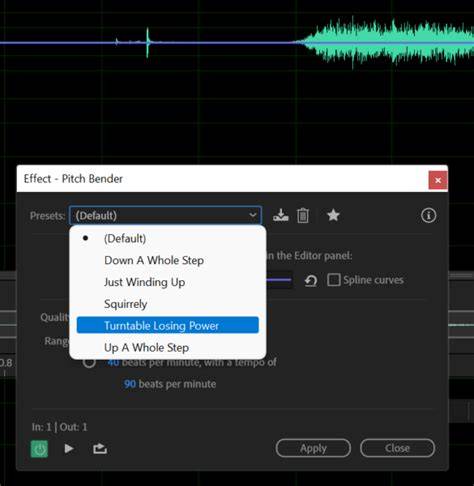474x486 pixels.
Task: Open effect info with the i icon
Action: 428,215
